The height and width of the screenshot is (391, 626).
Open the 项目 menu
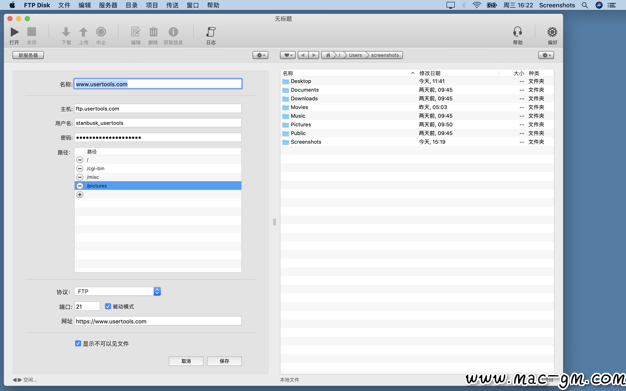pyautogui.click(x=152, y=5)
